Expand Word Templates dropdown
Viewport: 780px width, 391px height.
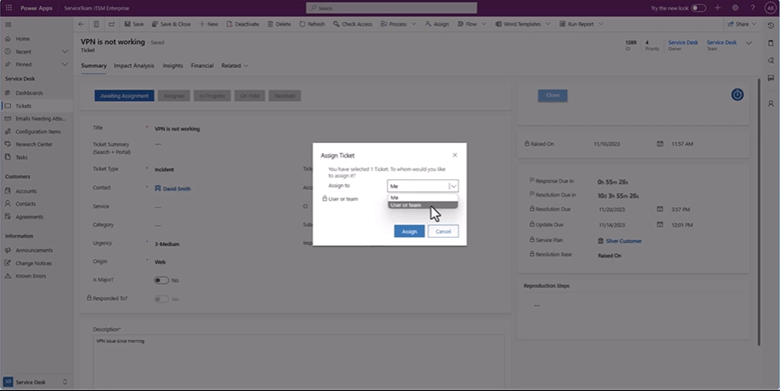pyautogui.click(x=523, y=24)
